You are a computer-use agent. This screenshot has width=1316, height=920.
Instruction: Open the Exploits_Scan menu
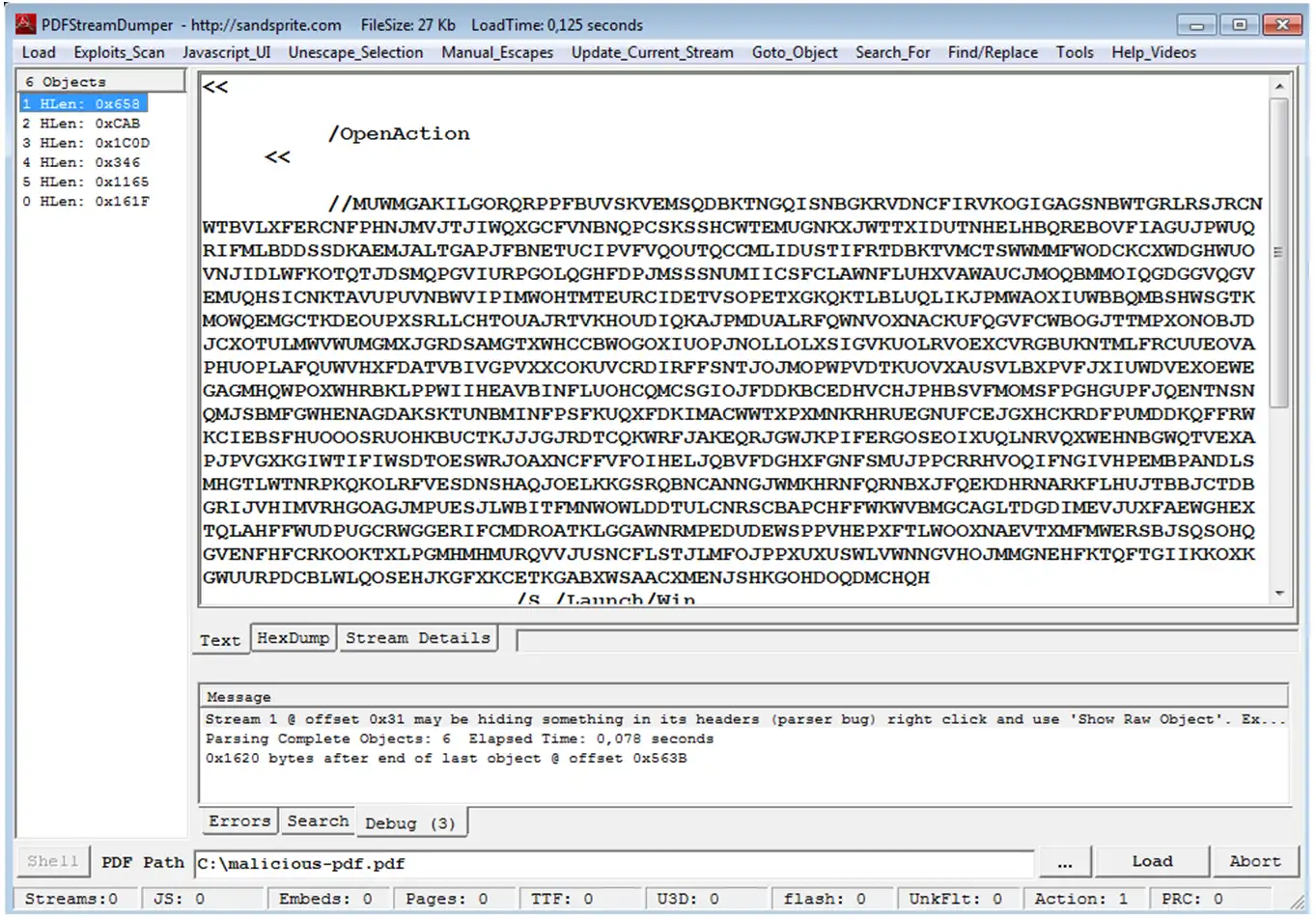tap(119, 52)
